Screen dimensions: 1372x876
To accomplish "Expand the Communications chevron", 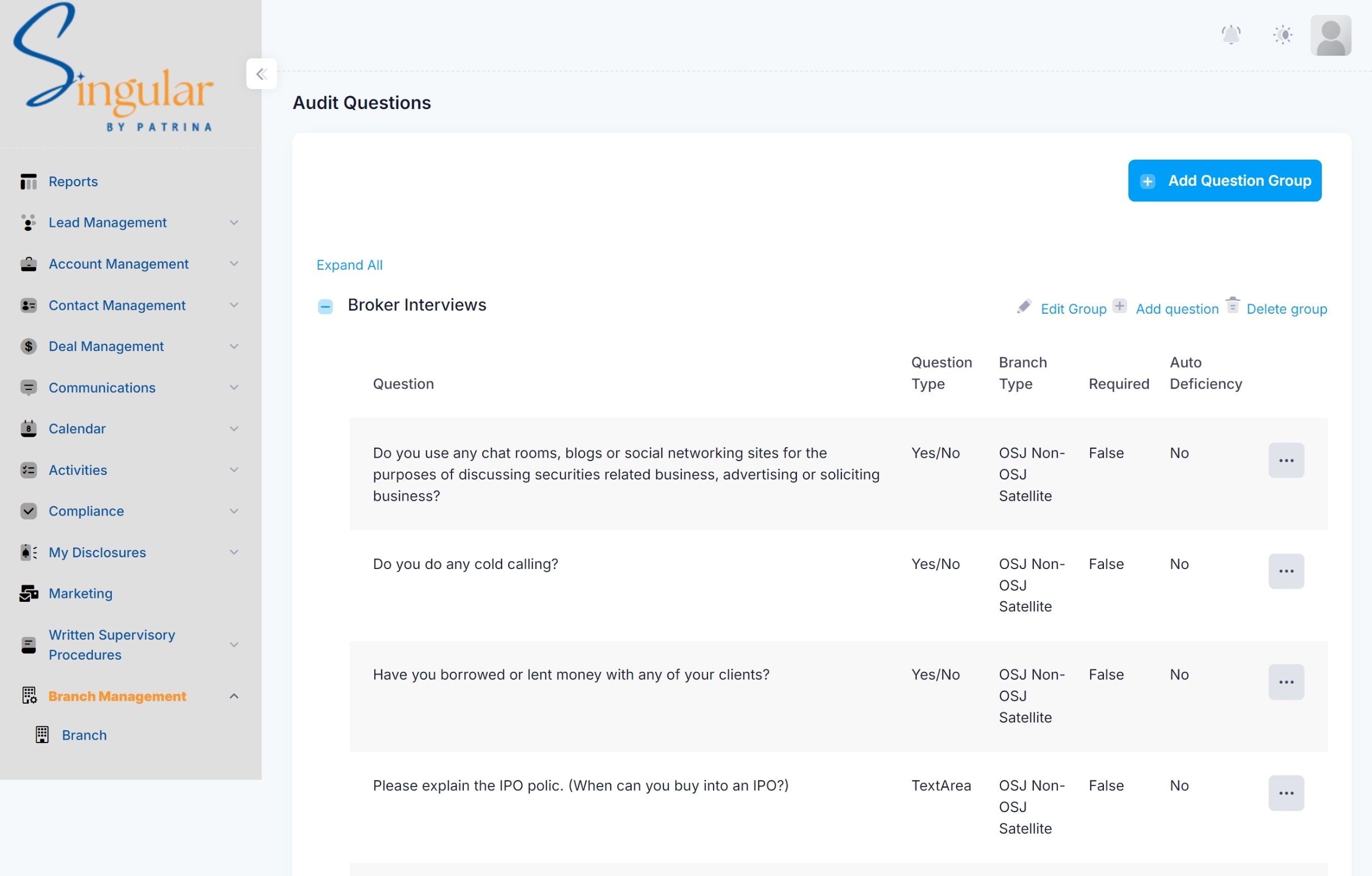I will (x=234, y=388).
